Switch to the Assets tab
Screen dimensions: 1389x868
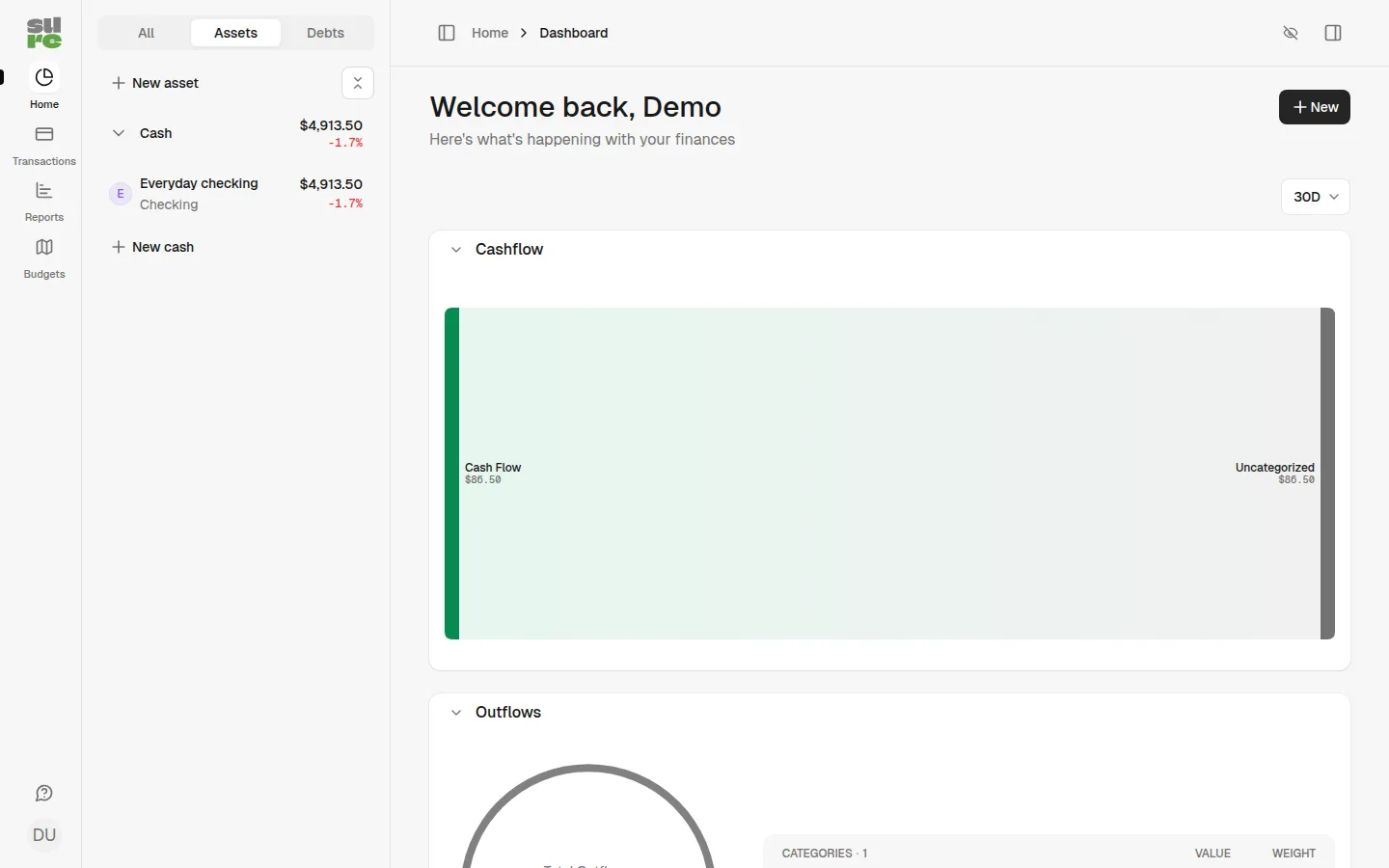coord(236,33)
